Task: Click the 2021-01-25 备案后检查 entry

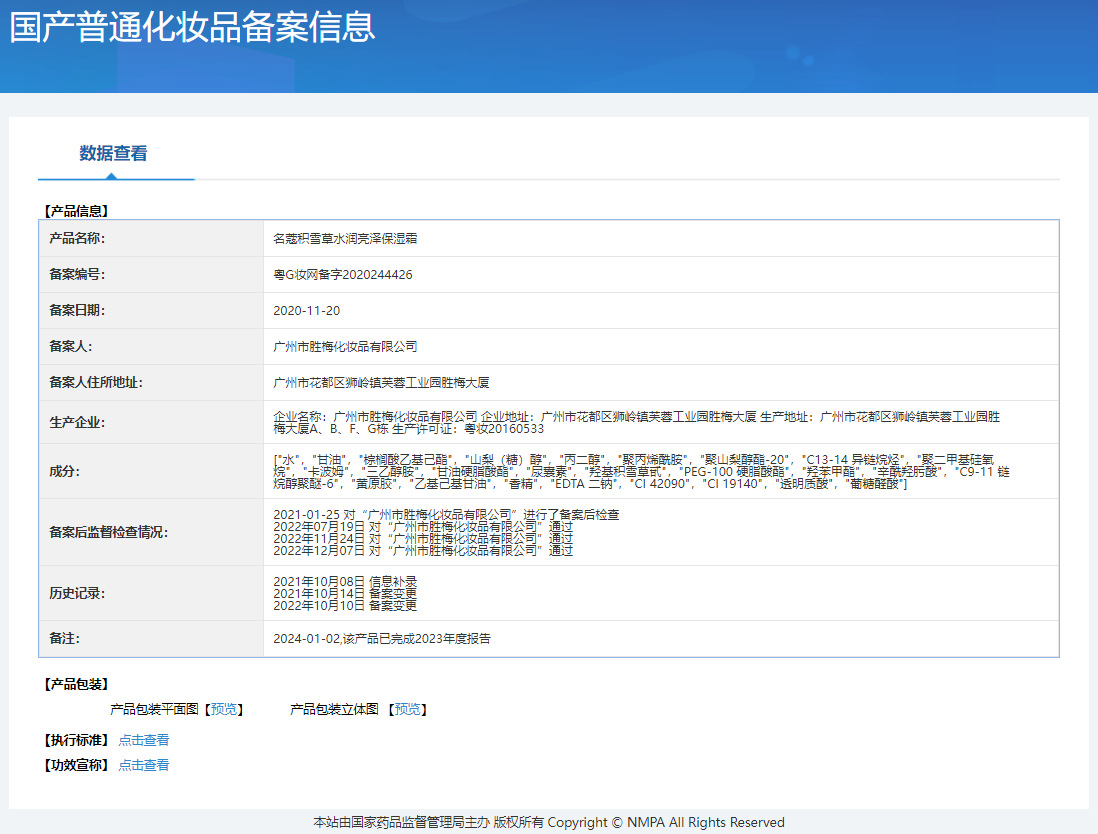Action: coord(446,515)
